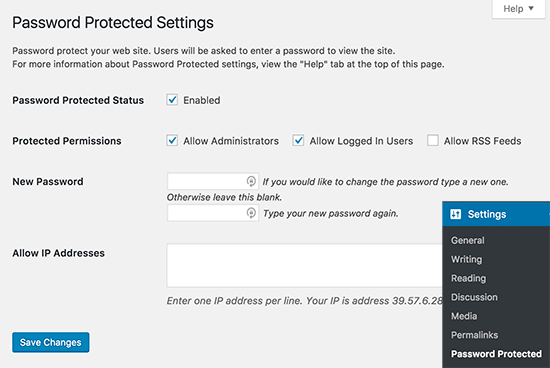550x368 pixels.
Task: Click the Save Changes button
Action: pyautogui.click(x=51, y=342)
